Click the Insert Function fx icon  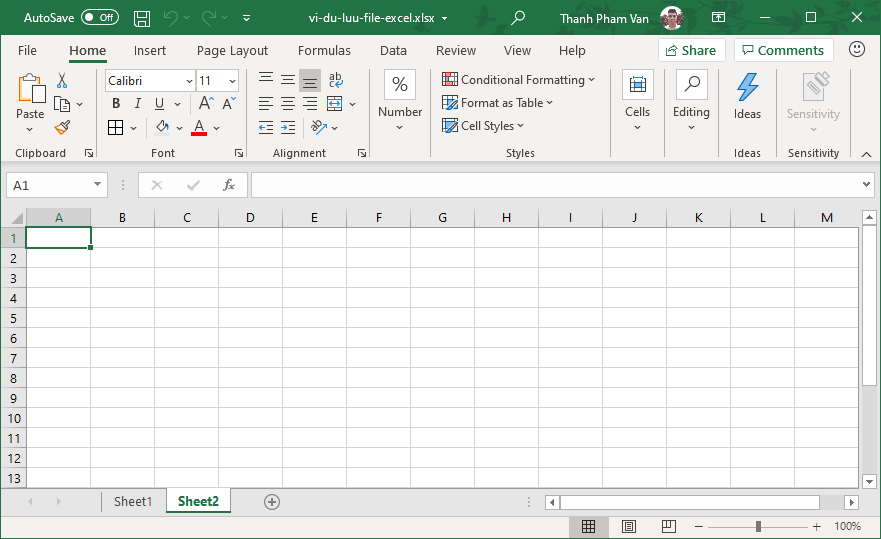coord(229,185)
